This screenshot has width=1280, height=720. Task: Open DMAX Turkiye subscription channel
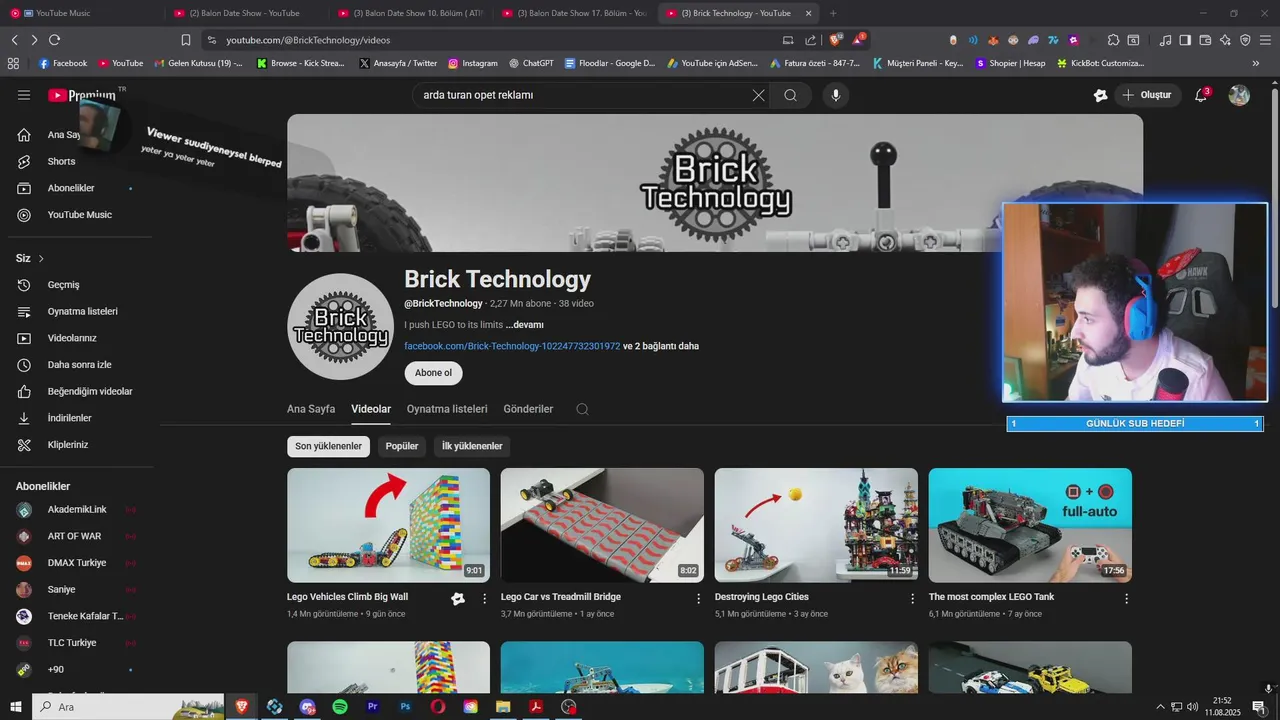click(77, 563)
